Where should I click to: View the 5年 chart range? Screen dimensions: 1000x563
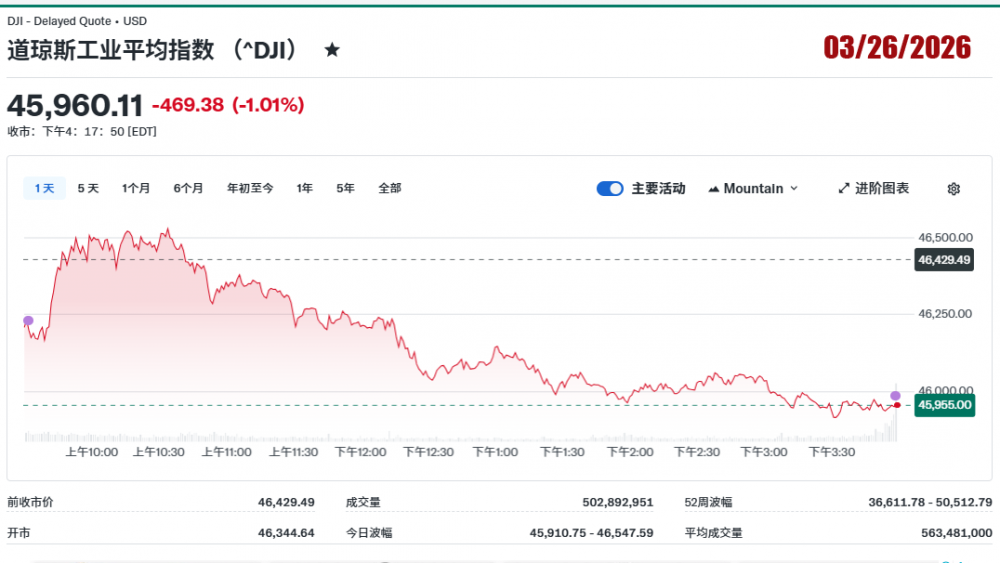[345, 188]
